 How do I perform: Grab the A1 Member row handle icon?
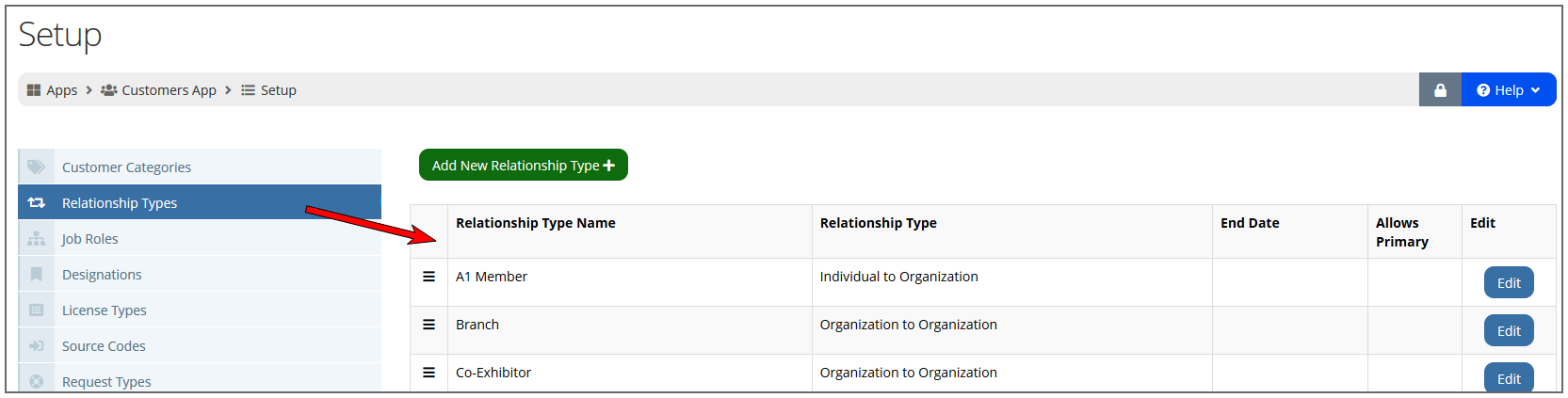[x=428, y=277]
